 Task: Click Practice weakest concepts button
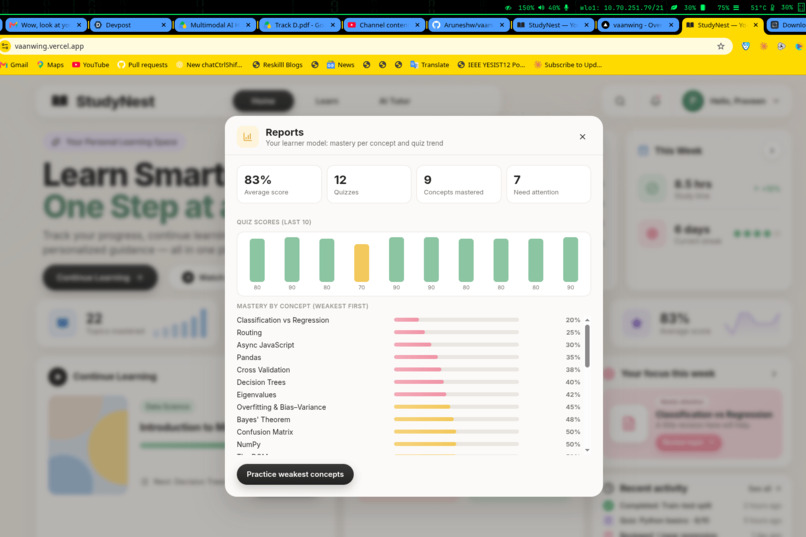295,474
